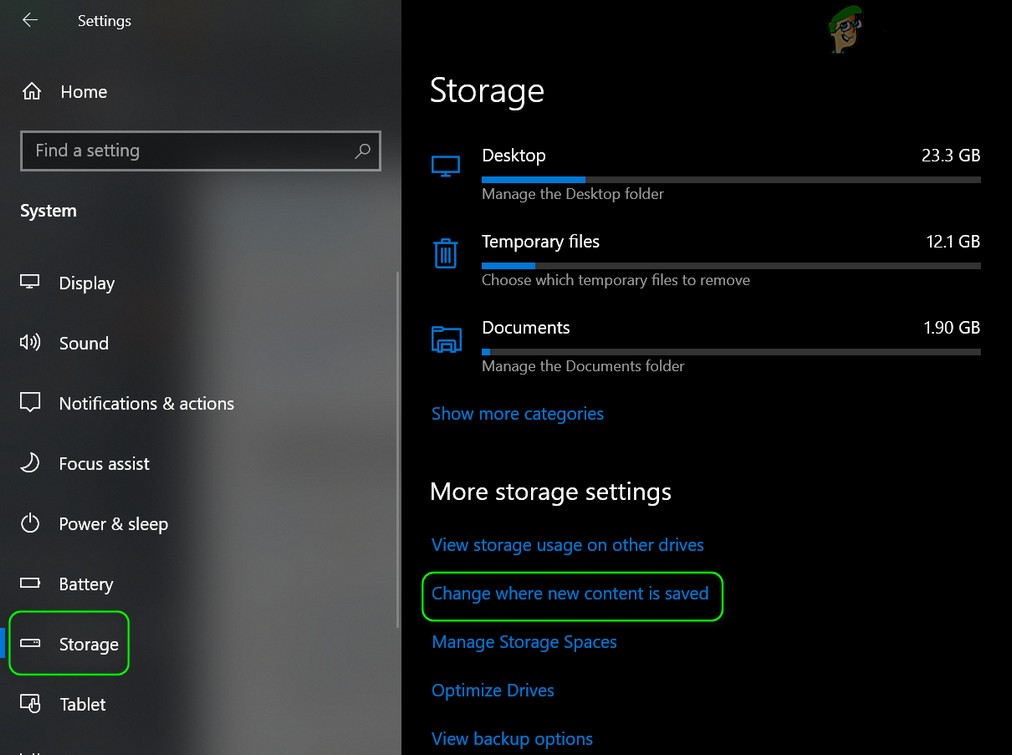Click the search magnifier icon

click(x=362, y=151)
